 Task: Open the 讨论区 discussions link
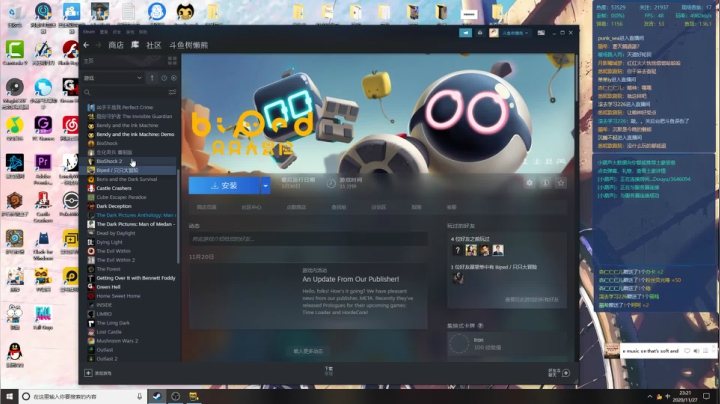tap(378, 207)
